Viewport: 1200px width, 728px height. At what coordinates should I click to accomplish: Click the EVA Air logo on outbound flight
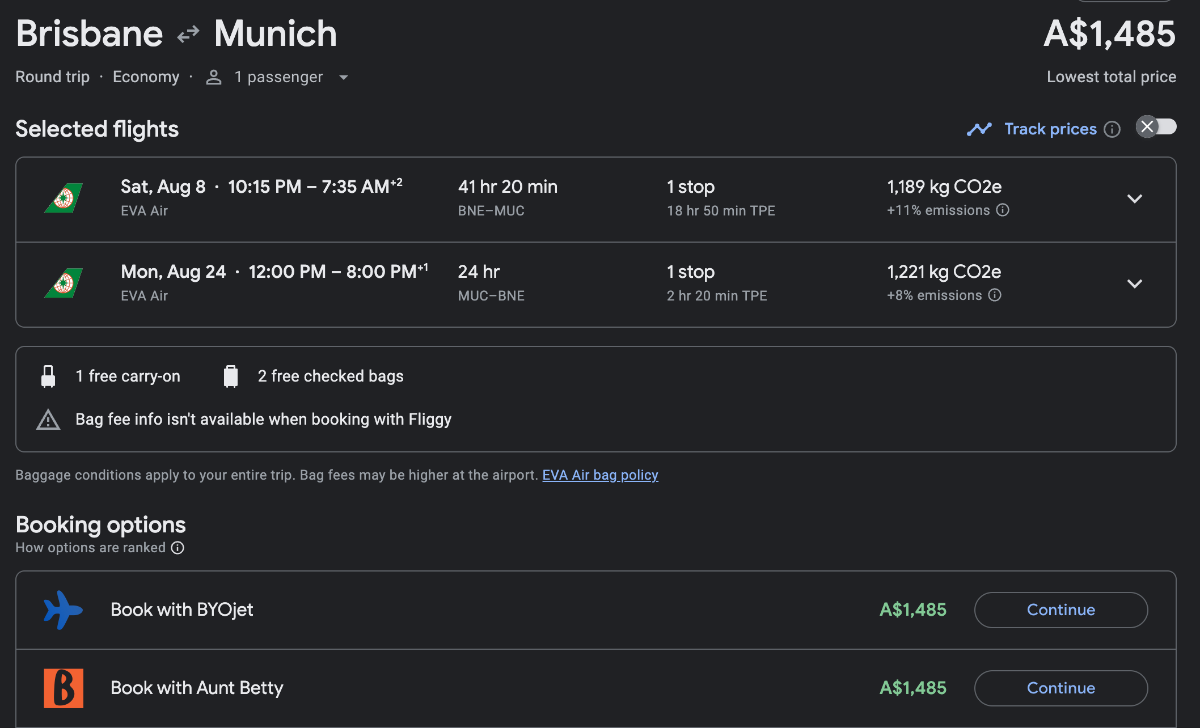pos(63,198)
